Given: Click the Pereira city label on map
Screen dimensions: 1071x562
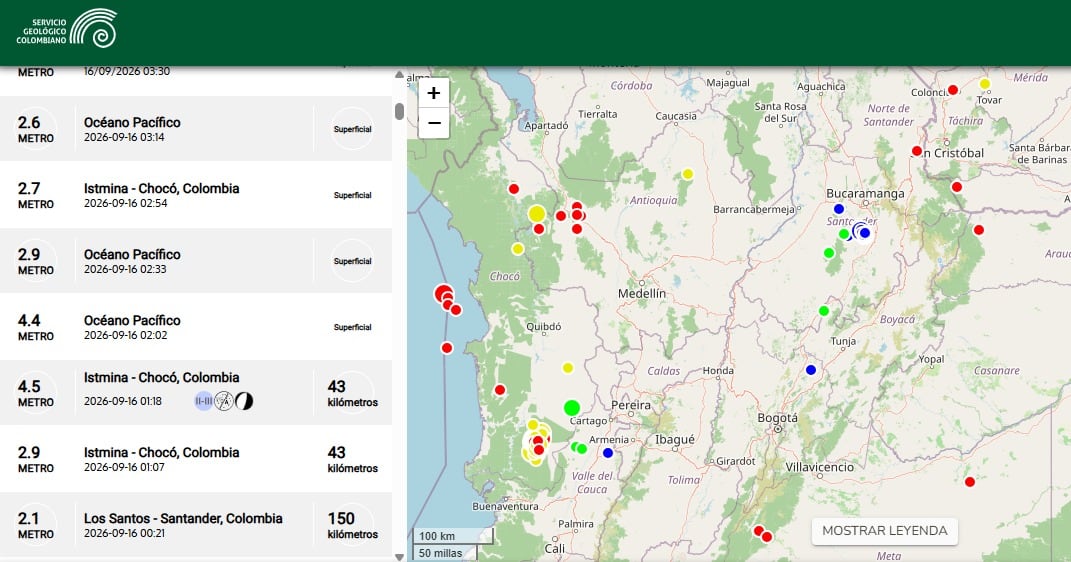Looking at the screenshot, I should point(631,405).
